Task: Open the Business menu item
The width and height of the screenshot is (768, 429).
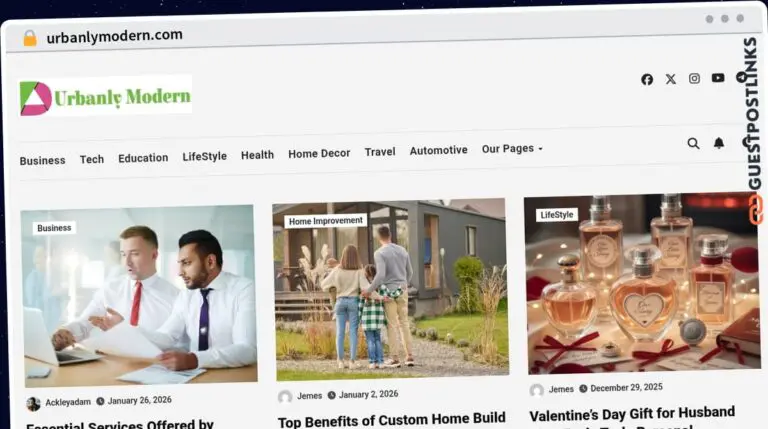Action: tap(43, 160)
